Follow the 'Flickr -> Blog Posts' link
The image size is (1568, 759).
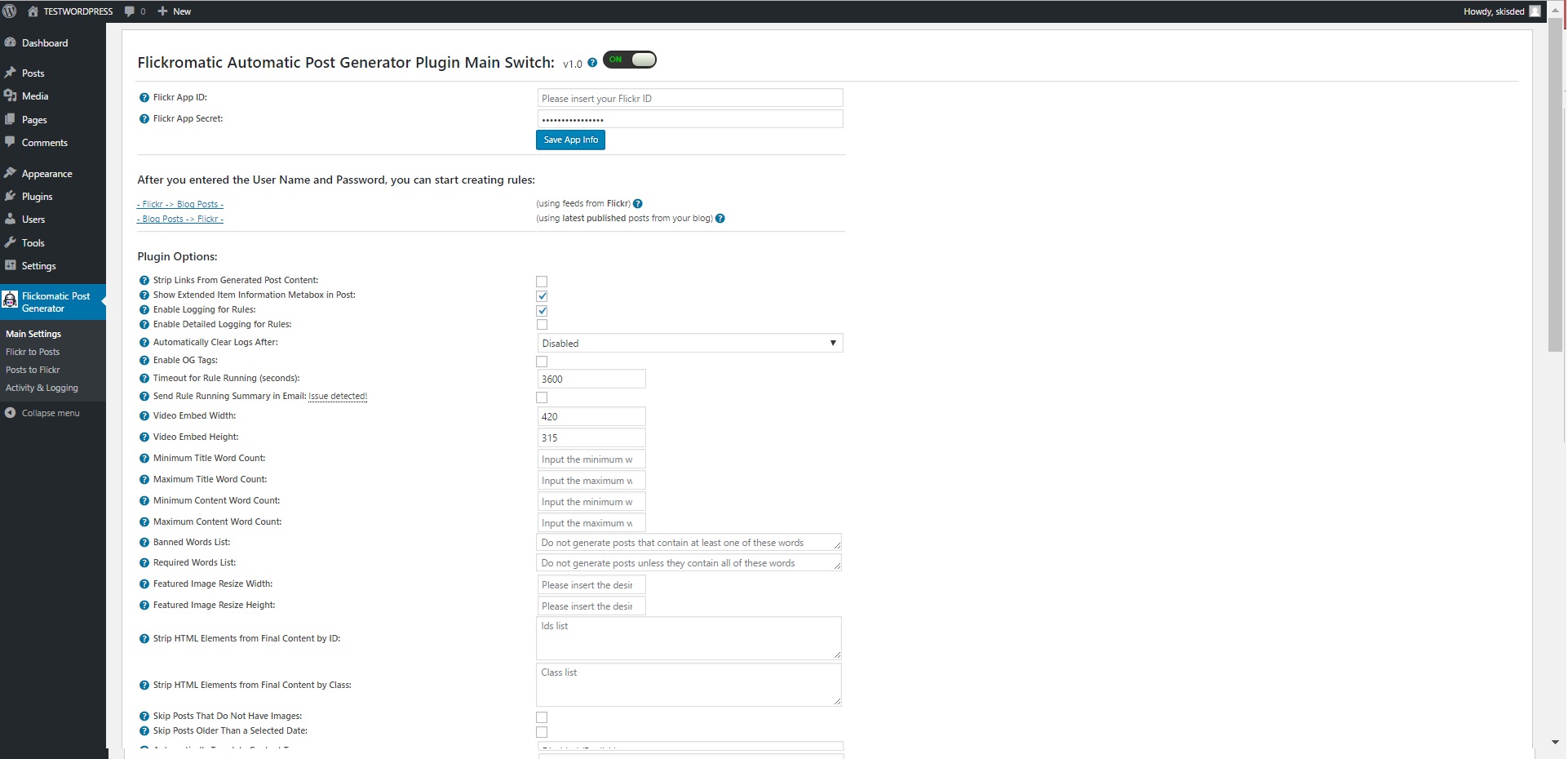click(180, 204)
